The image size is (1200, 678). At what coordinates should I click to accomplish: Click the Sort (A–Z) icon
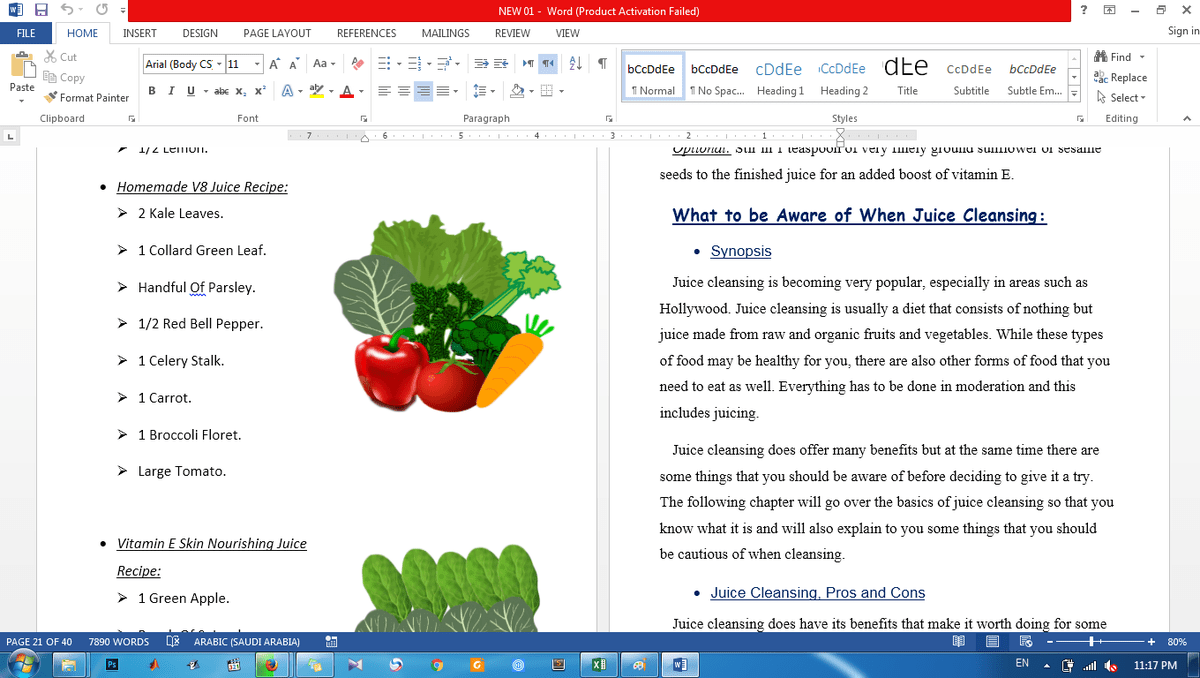coord(576,64)
